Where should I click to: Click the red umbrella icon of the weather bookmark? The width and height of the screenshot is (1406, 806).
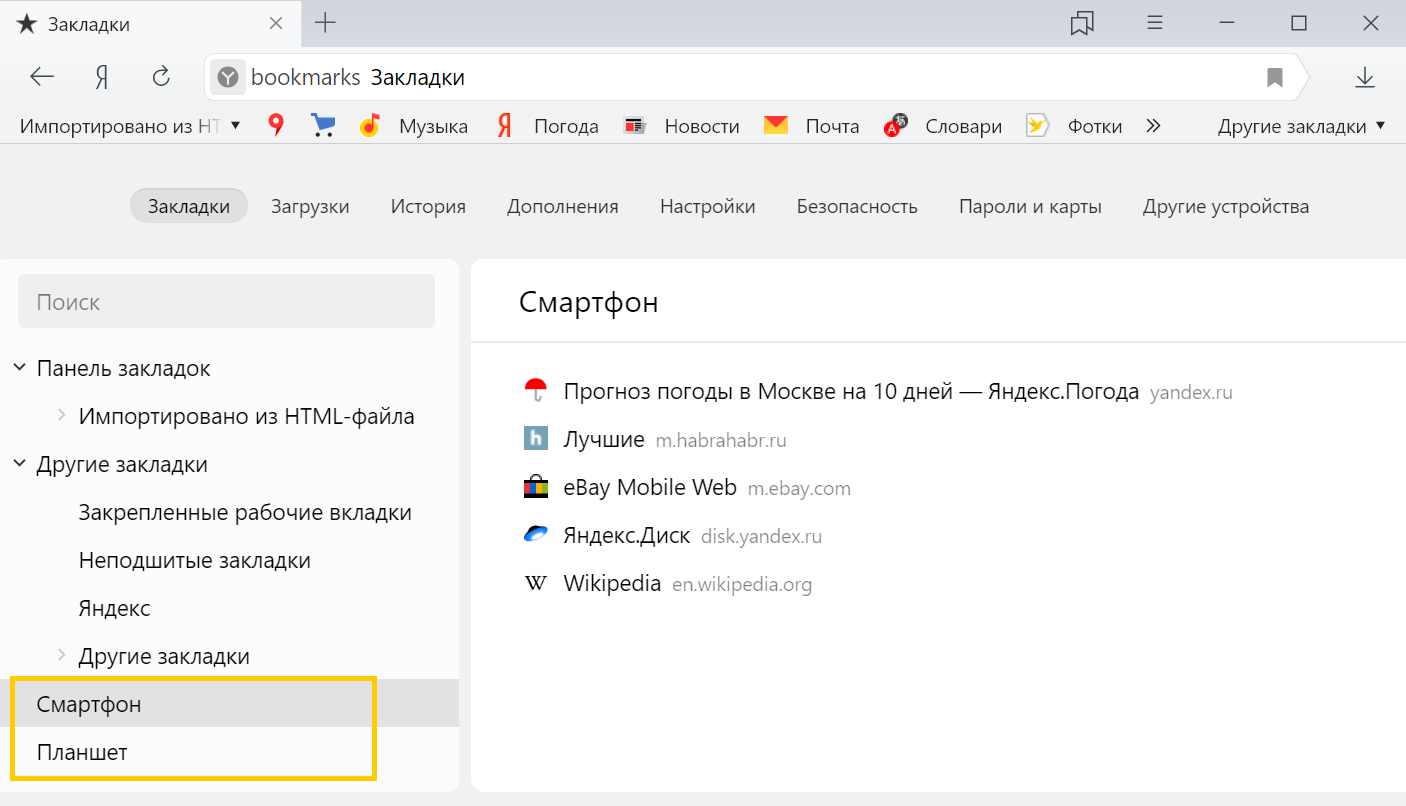tap(536, 391)
